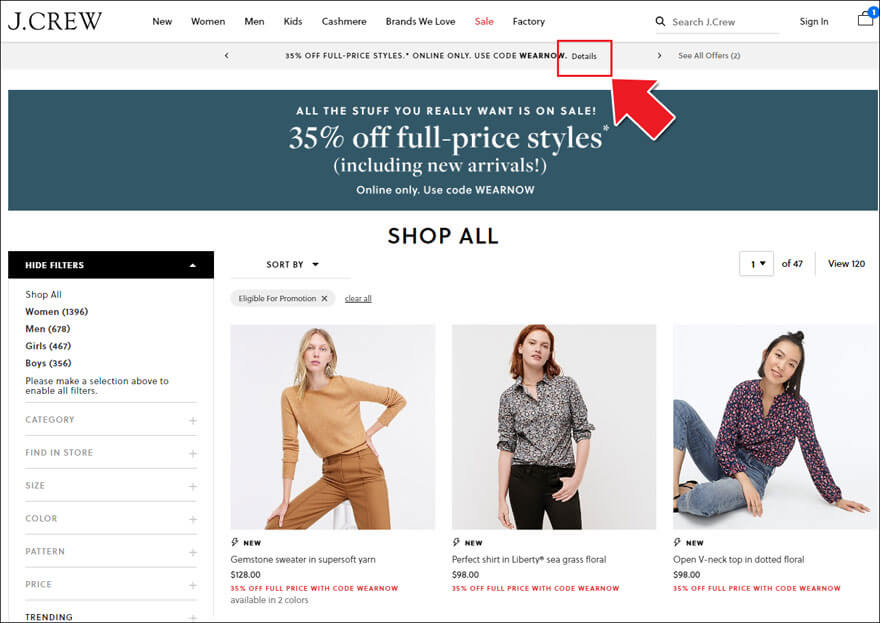This screenshot has height=623, width=880.
Task: Open the Gemstone sweater product image
Action: click(333, 427)
